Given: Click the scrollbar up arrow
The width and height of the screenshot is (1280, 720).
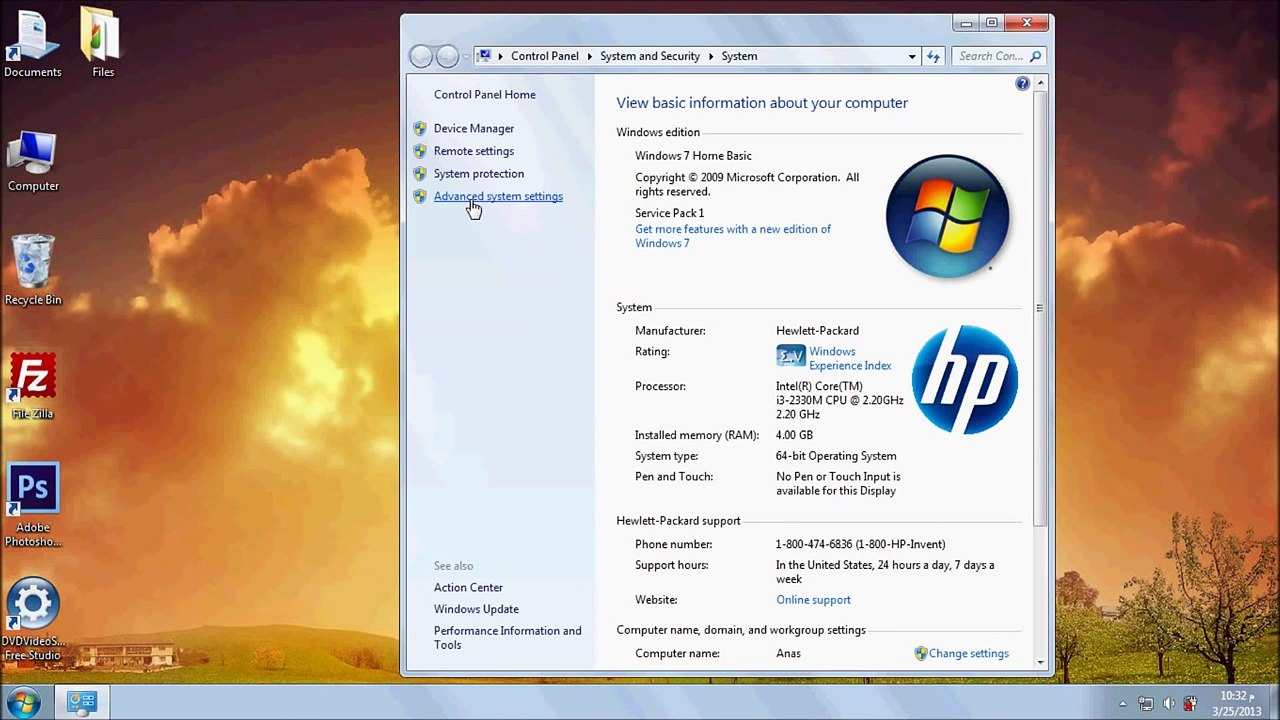Looking at the screenshot, I should (1040, 83).
